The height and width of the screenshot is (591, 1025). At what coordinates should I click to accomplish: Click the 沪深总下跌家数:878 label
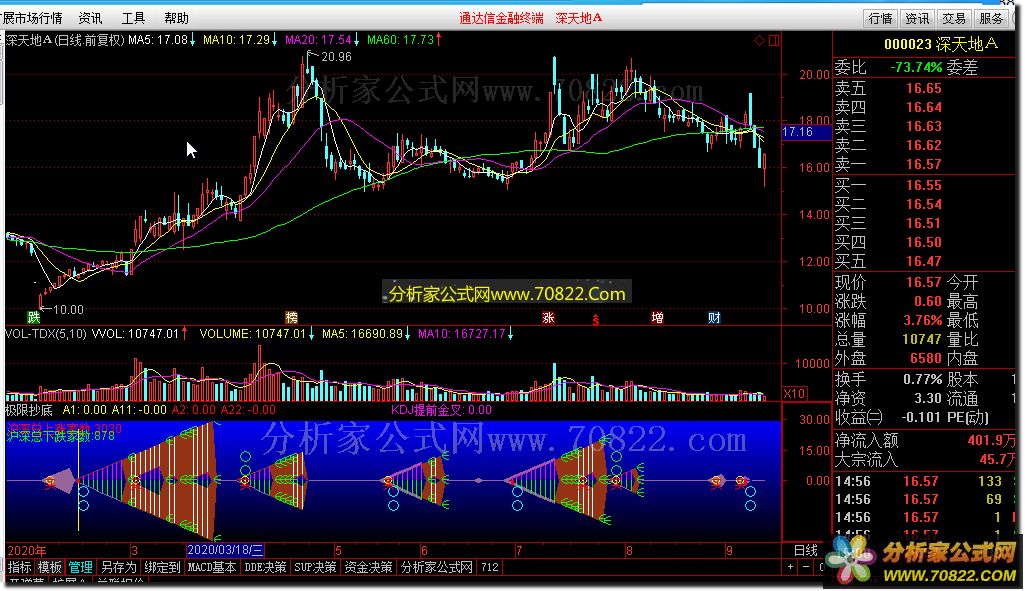pos(60,437)
